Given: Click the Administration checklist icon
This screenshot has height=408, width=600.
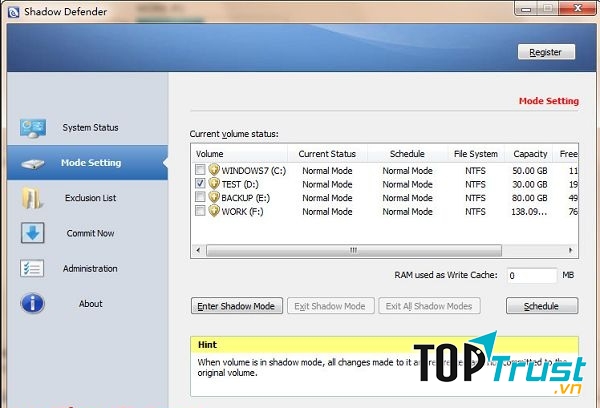Looking at the screenshot, I should click(x=32, y=268).
